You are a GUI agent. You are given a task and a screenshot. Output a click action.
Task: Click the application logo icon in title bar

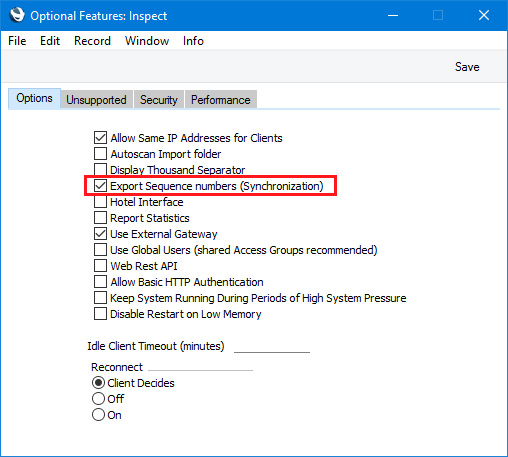tap(17, 15)
